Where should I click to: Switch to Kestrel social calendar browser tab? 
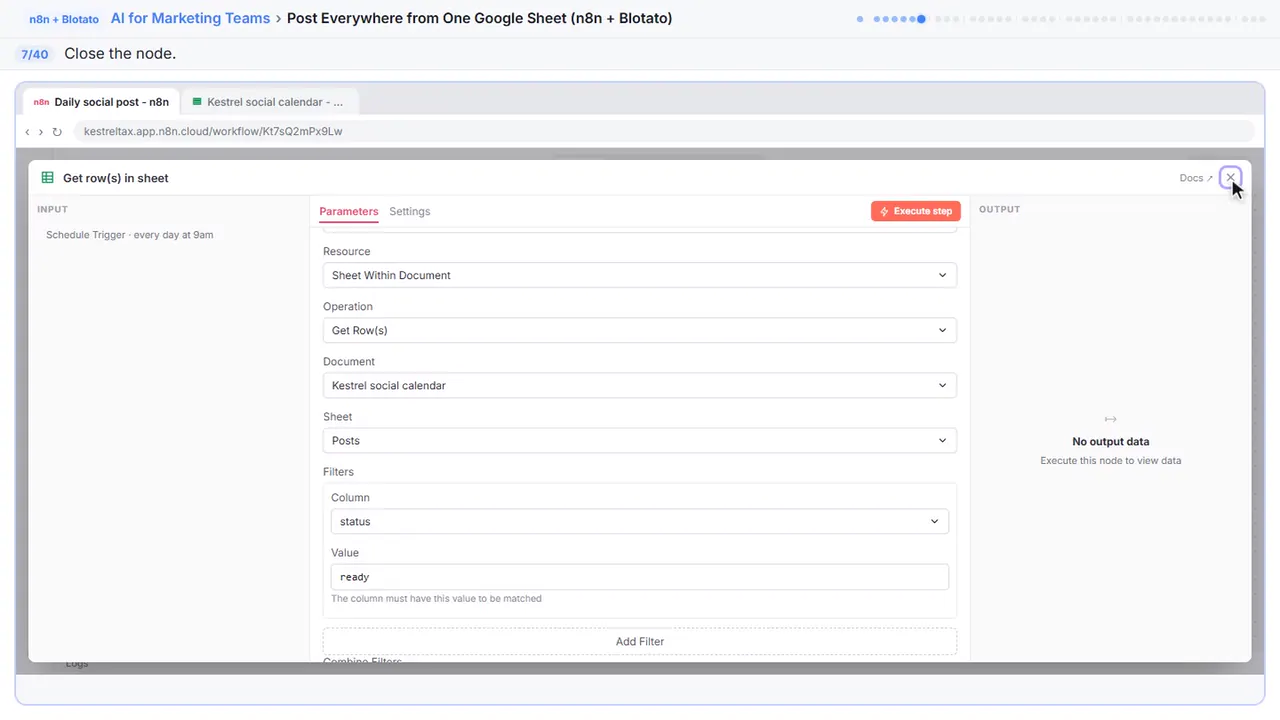click(270, 102)
